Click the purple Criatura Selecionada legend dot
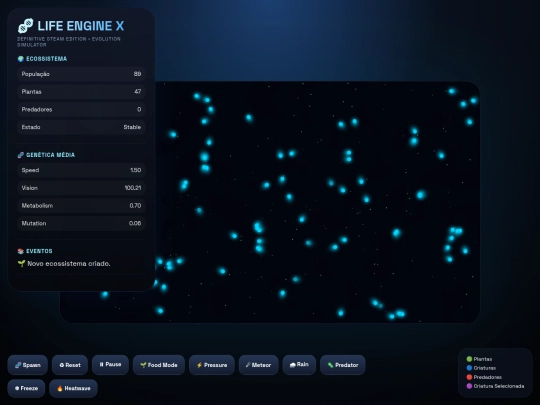 tap(469, 386)
